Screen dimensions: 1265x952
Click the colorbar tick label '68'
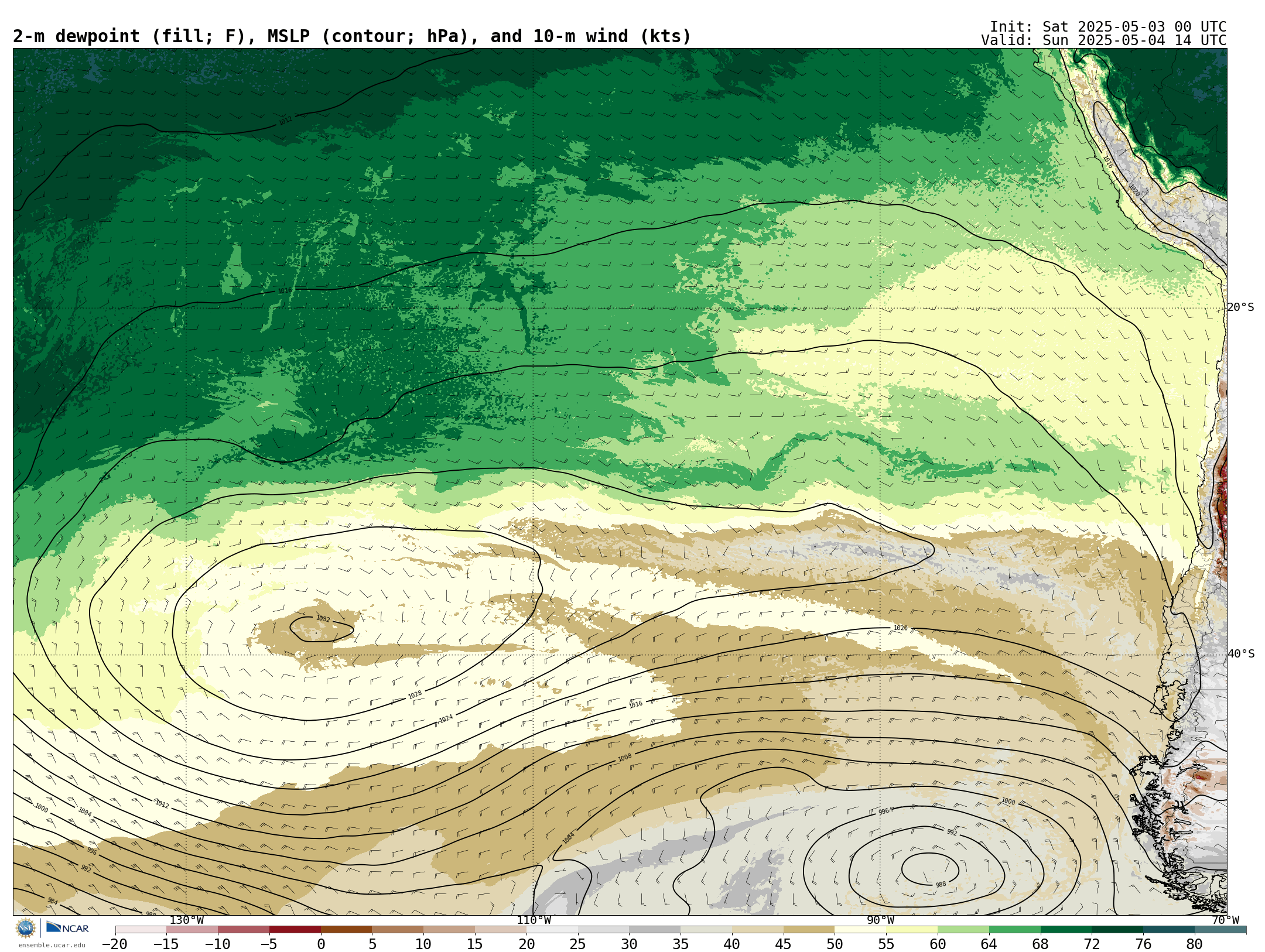pyautogui.click(x=1041, y=944)
